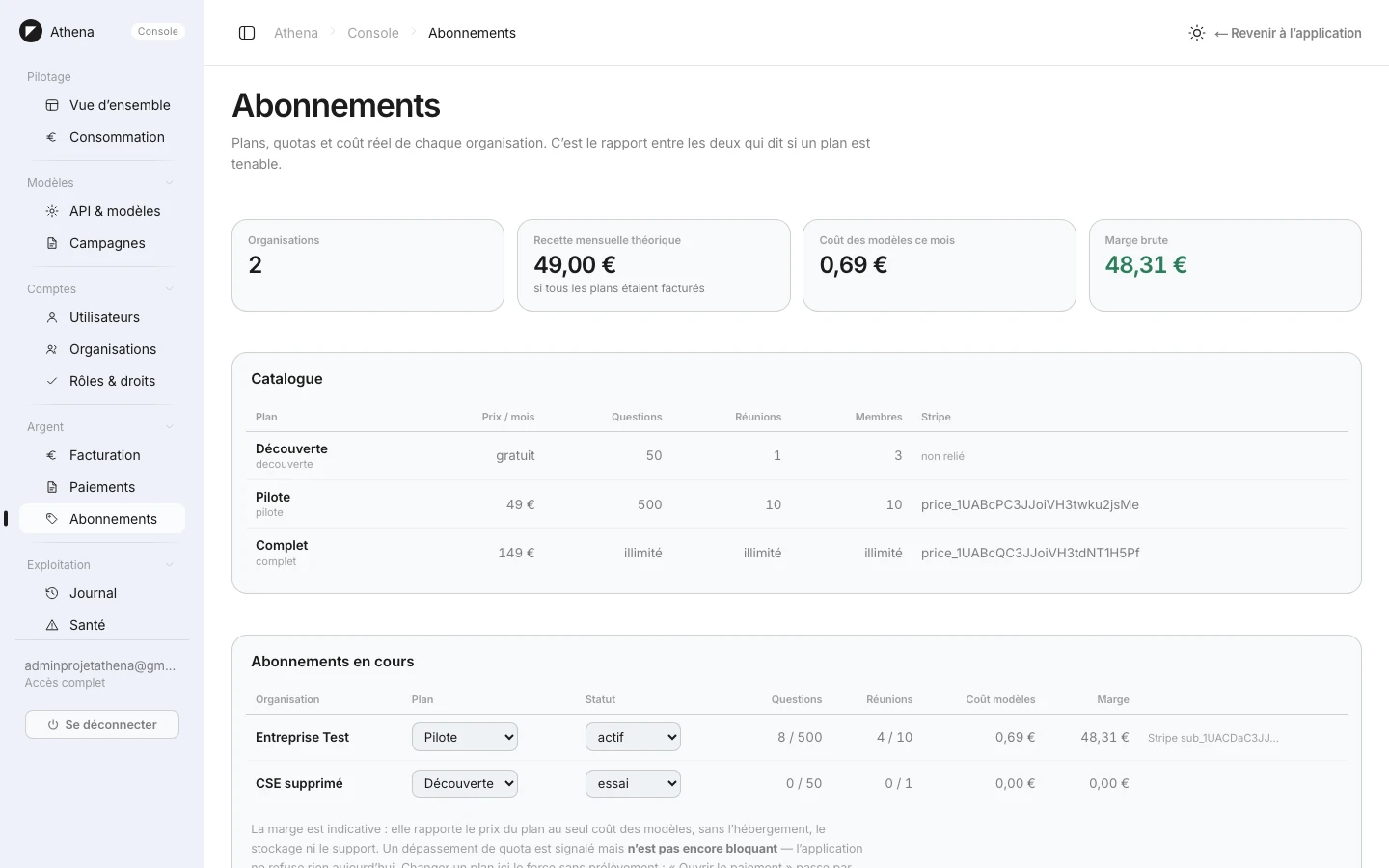1389x868 pixels.
Task: Click the Marge brute 48,31 € value
Action: point(1146,265)
